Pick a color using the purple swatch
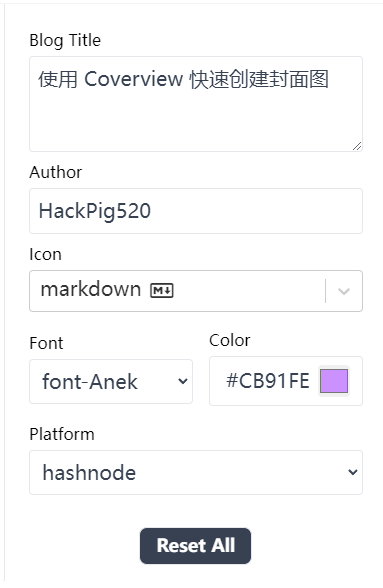The width and height of the screenshot is (383, 588). (334, 381)
